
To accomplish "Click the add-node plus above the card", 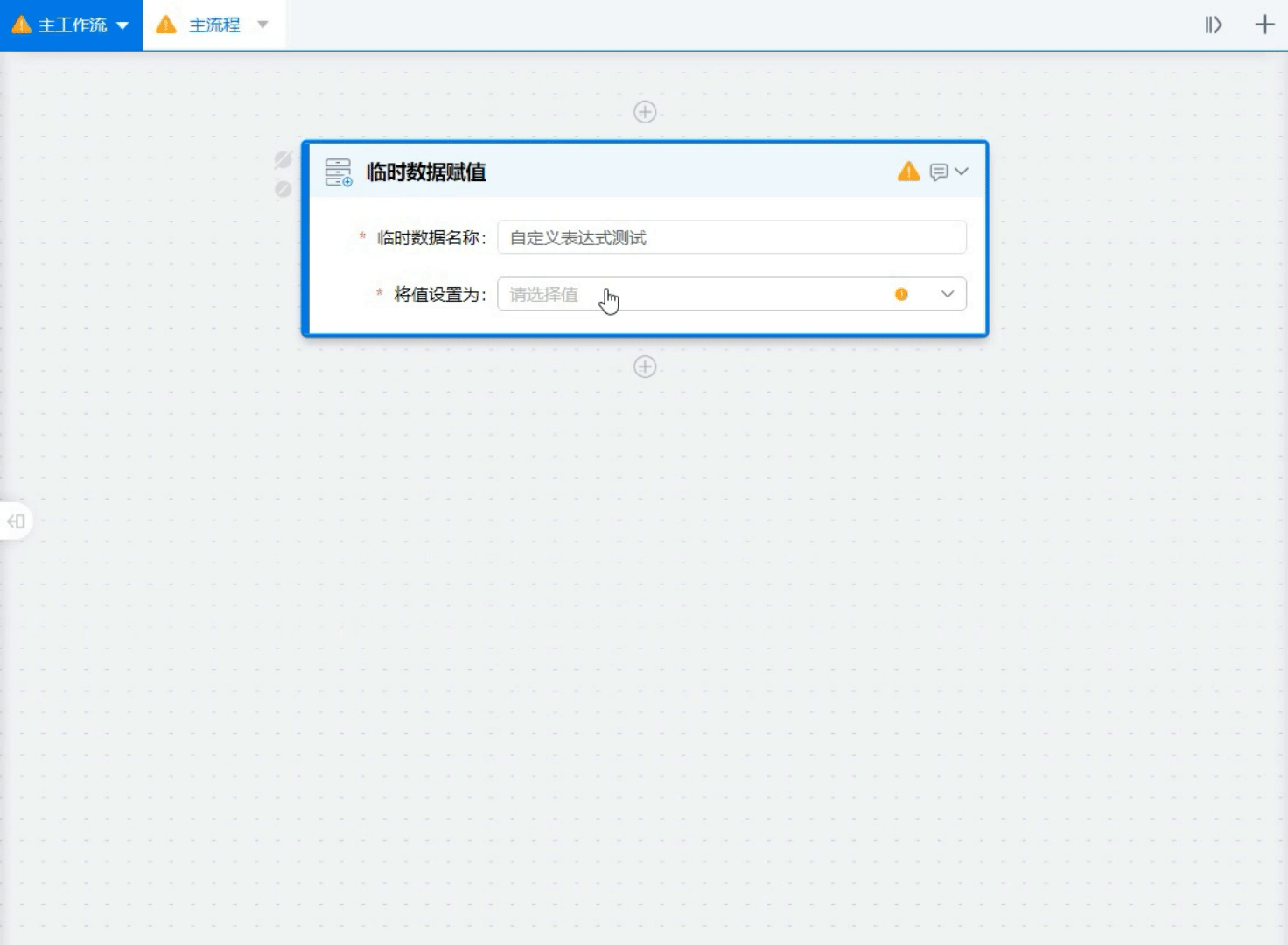I will click(645, 112).
